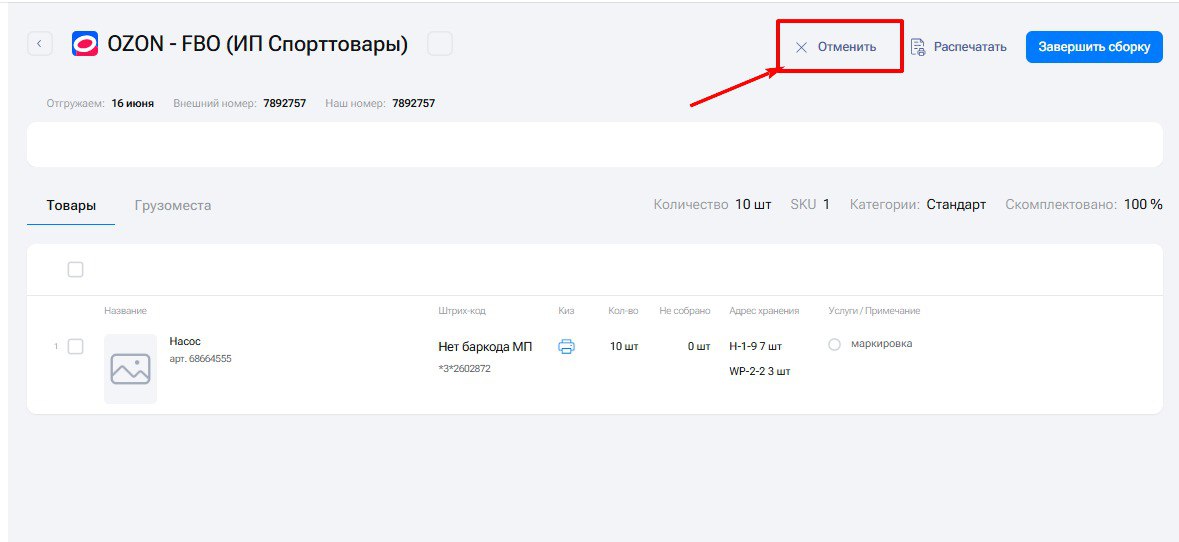The width and height of the screenshot is (1179, 542).
Task: Check the box for the Насос row
Action: 75,347
